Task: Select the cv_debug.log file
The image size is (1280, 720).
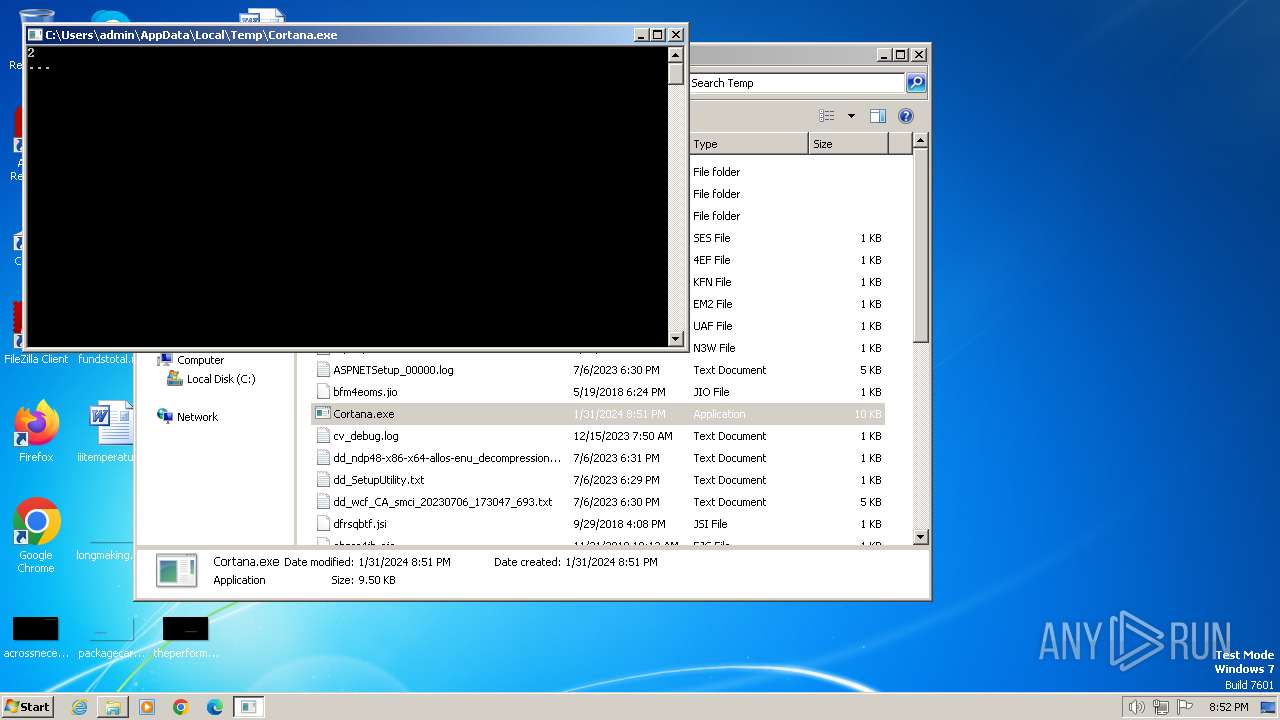Action: click(366, 436)
